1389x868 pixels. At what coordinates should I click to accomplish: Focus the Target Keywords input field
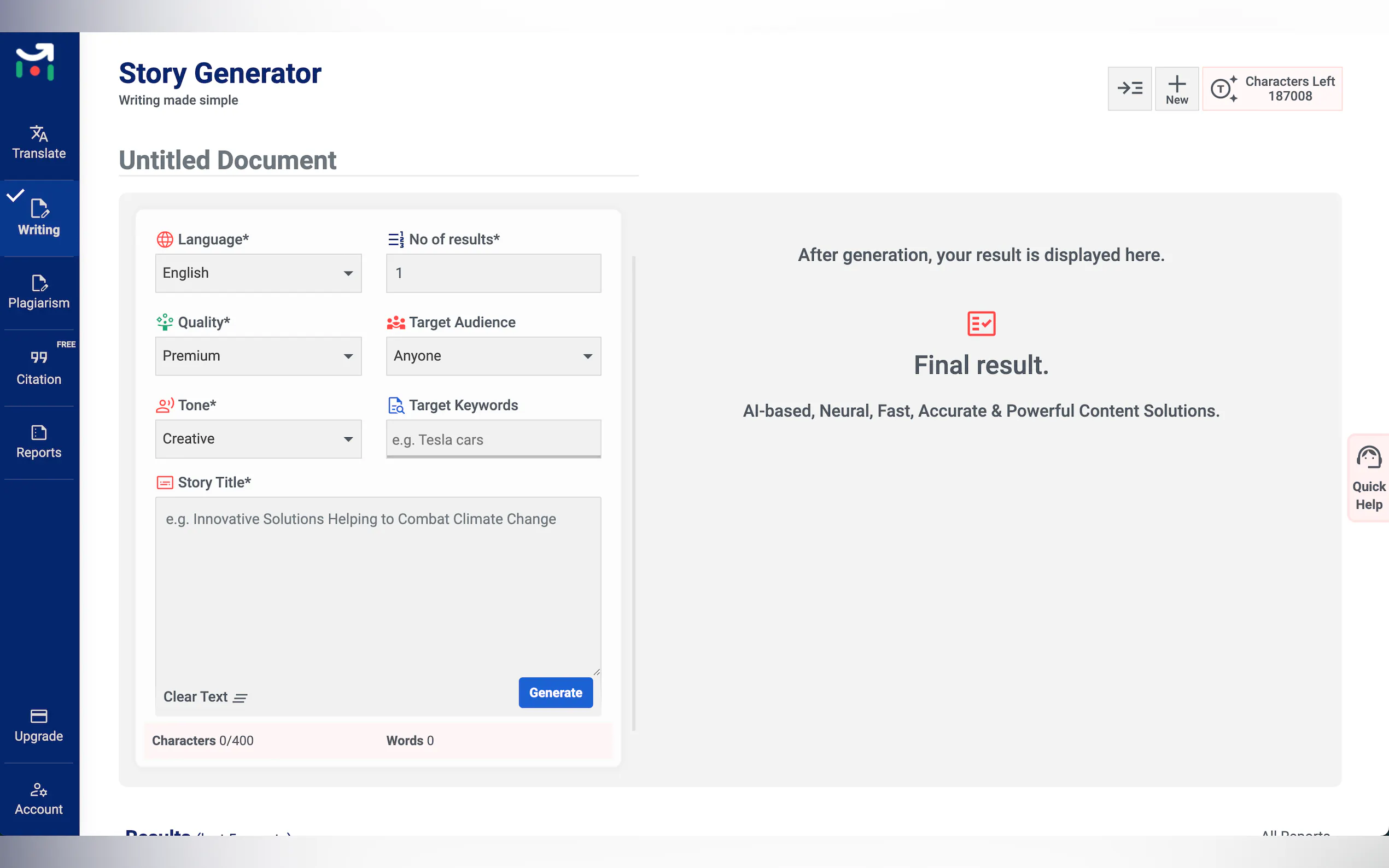pos(493,439)
